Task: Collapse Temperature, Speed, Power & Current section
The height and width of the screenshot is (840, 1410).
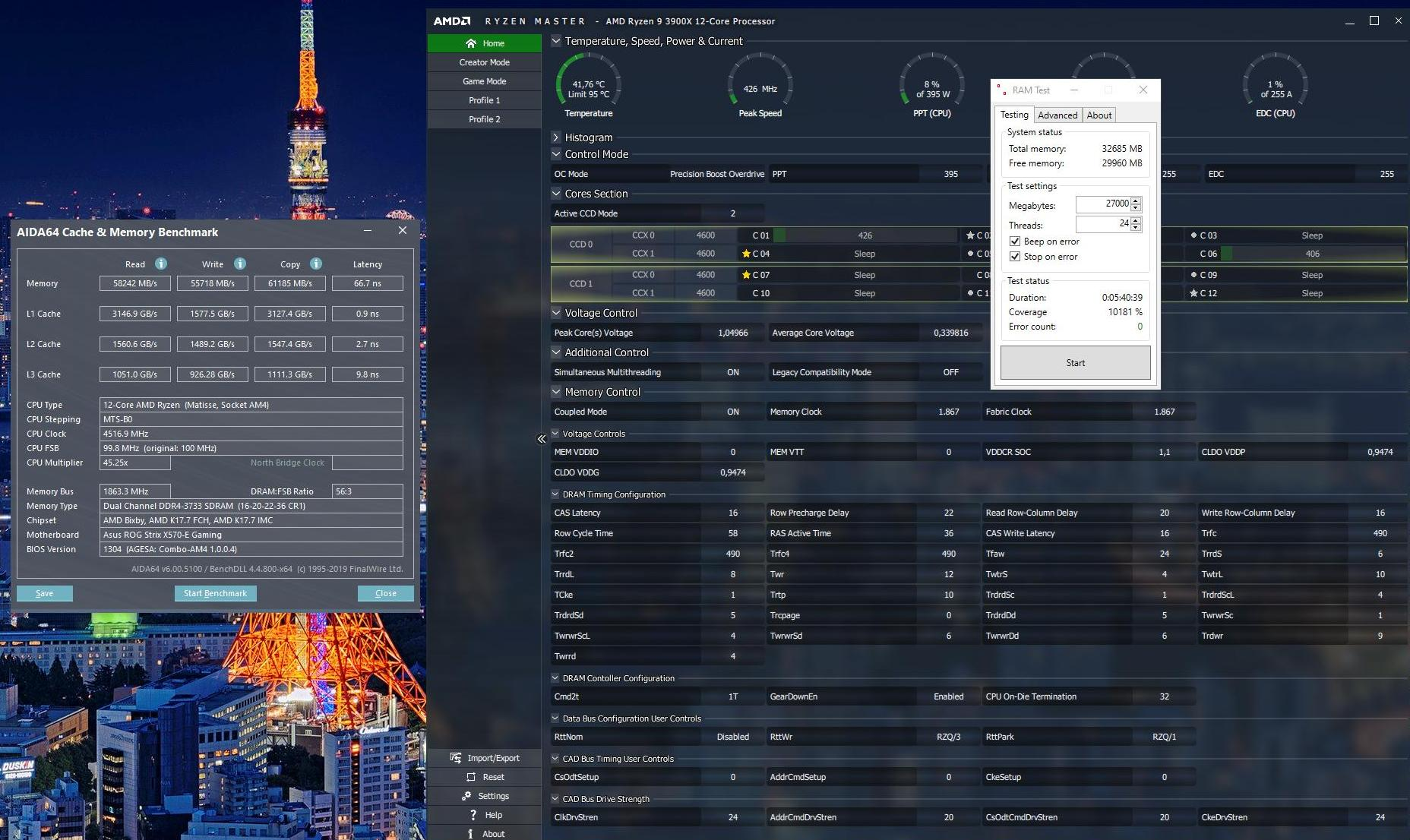Action: pyautogui.click(x=556, y=41)
